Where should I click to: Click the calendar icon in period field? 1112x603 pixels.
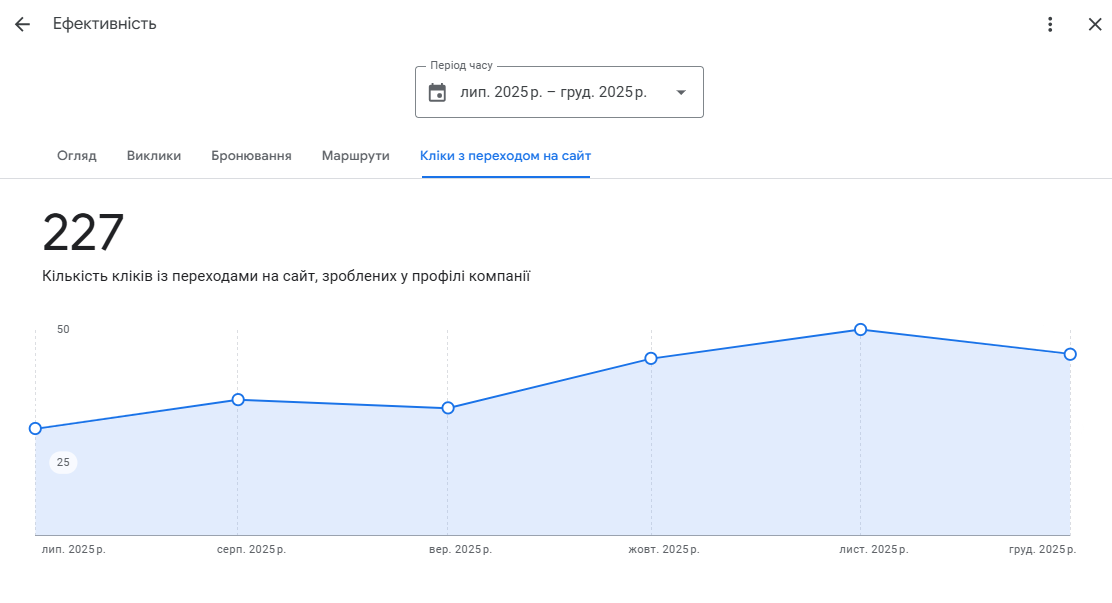click(437, 92)
